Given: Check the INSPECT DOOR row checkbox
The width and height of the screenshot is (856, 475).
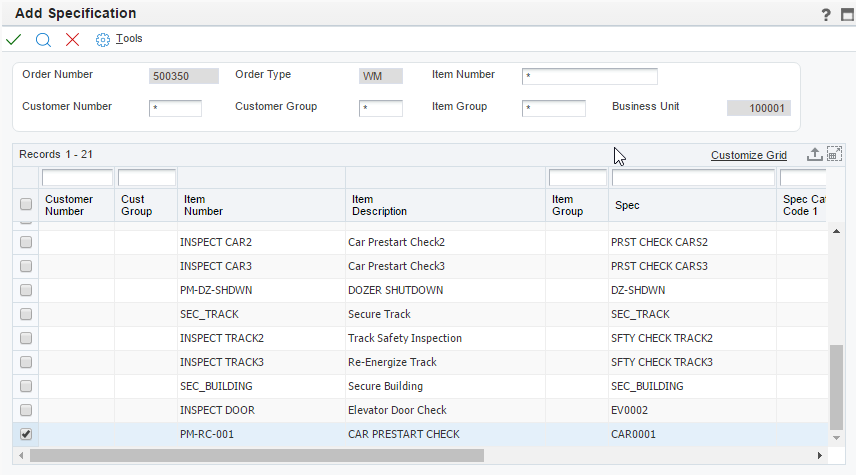Looking at the screenshot, I should (26, 410).
